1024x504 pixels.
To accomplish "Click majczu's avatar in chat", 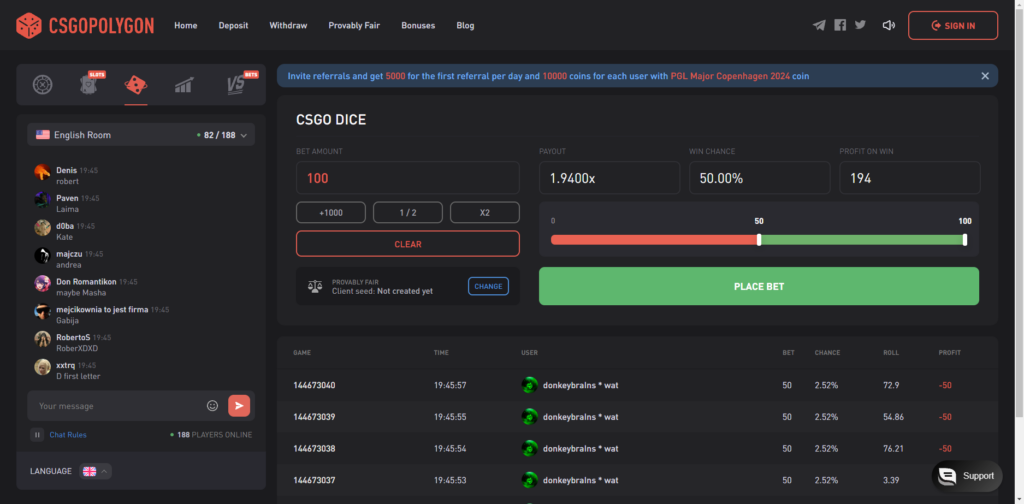I will [42, 256].
